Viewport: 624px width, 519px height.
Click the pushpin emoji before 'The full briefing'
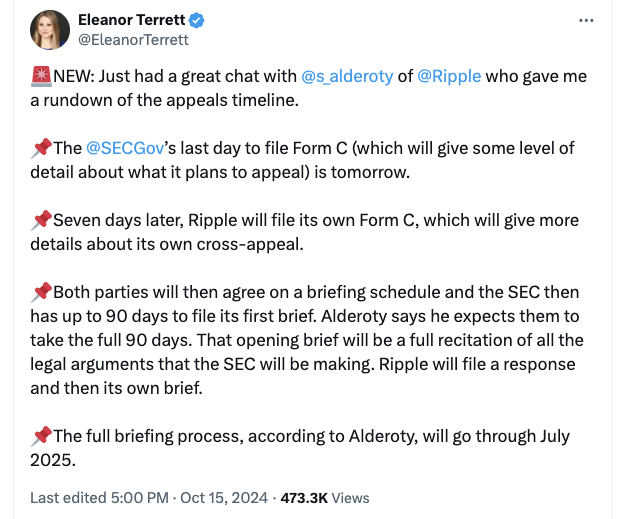41,436
